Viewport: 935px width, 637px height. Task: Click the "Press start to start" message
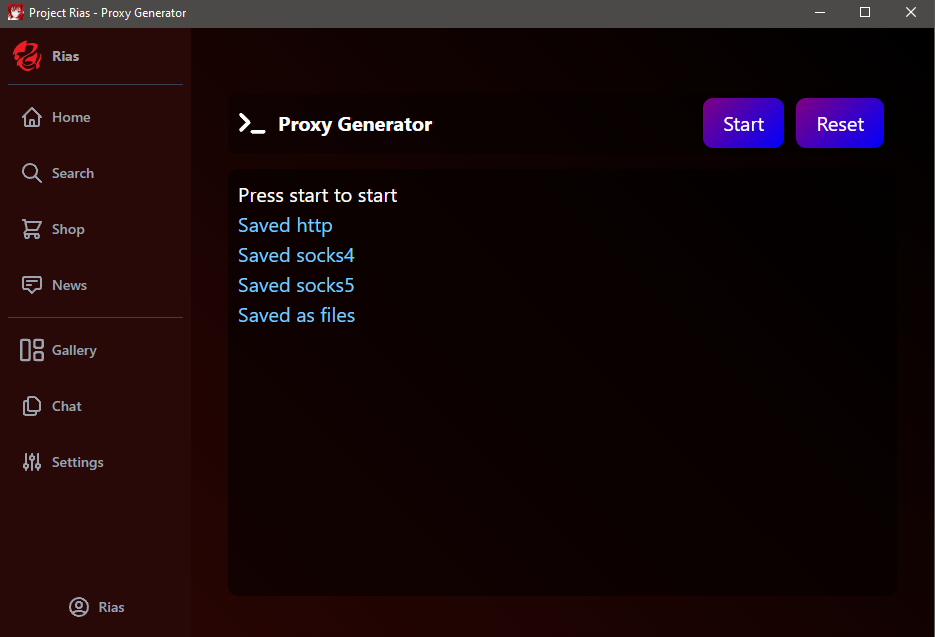317,195
